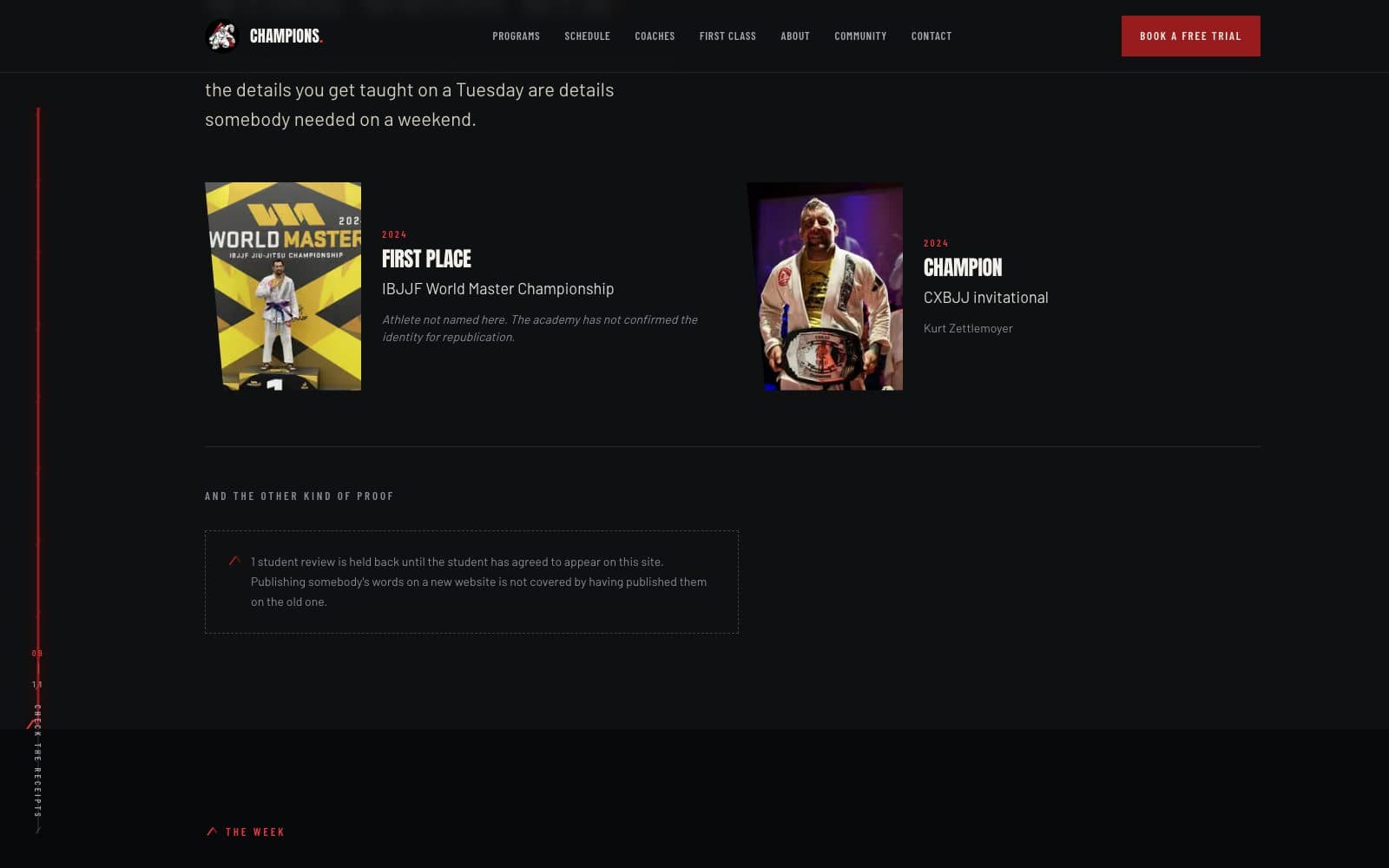Open the About nav item
The image size is (1389, 868).
coord(794,36)
